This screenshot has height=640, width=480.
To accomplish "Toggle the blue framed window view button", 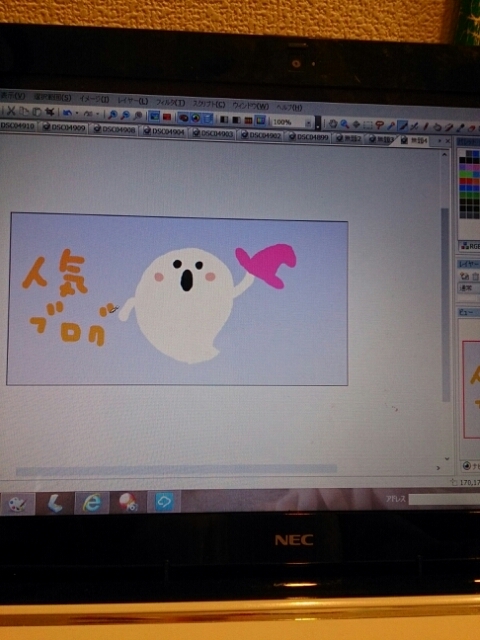I will [x=154, y=116].
